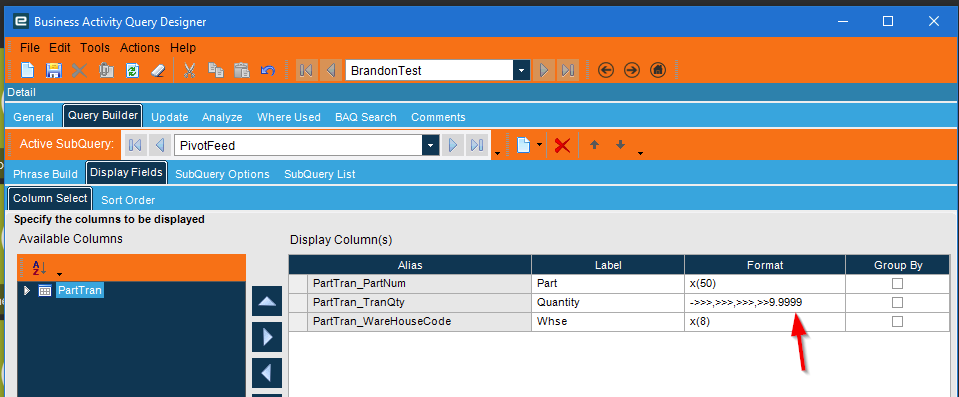Open the Phrase Build tab
This screenshot has height=397, width=959.
(x=45, y=174)
